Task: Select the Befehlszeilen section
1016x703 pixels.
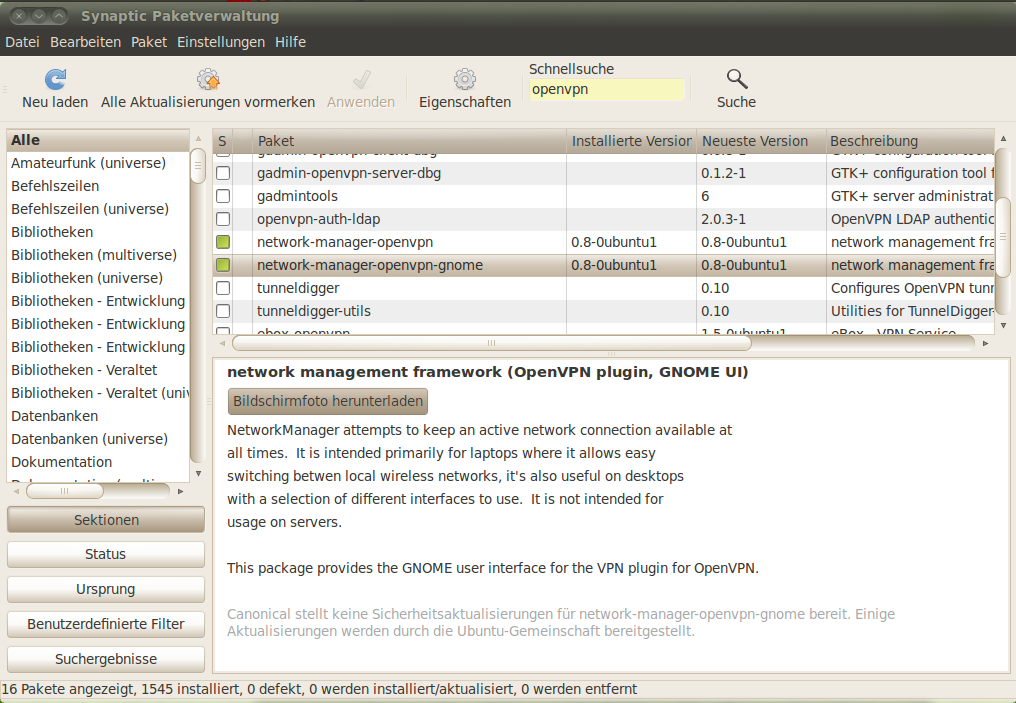Action: click(x=98, y=186)
